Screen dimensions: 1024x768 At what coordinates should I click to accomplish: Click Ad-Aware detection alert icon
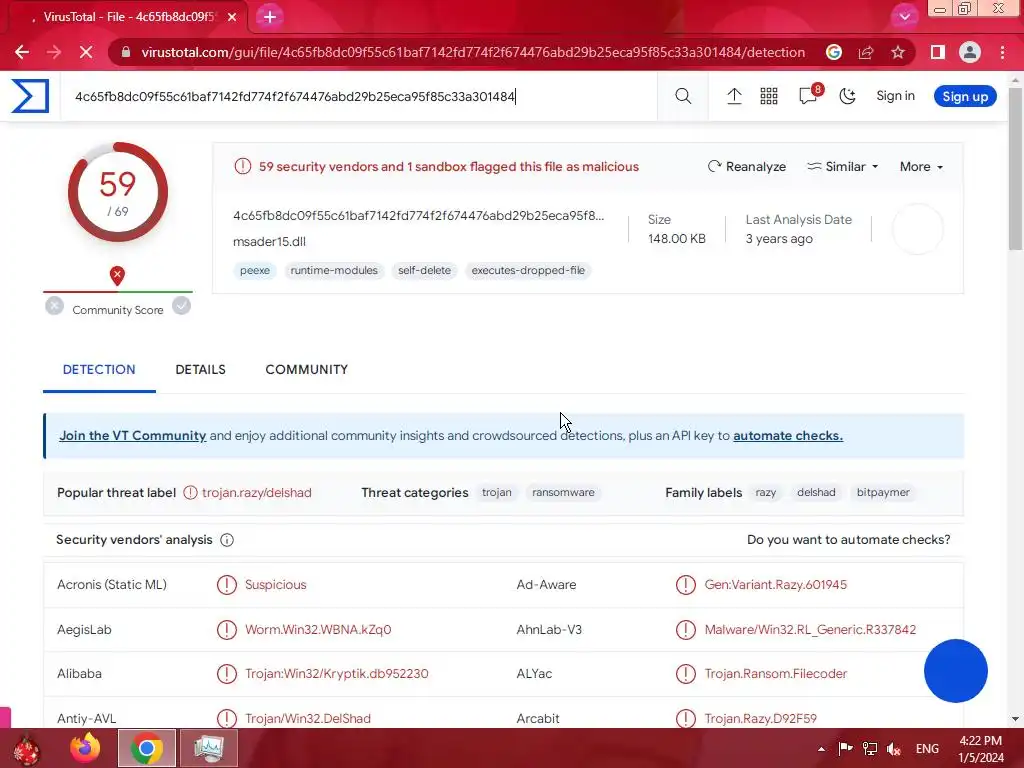(x=686, y=584)
